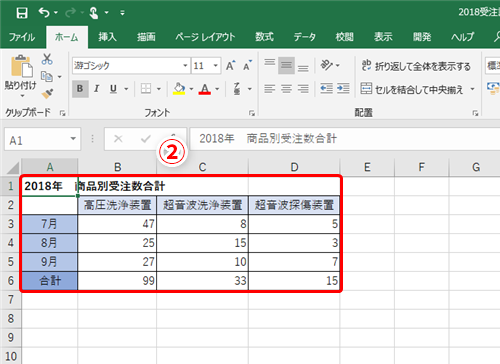Click the formula bar text field
Image resolution: width=500 pixels, height=364 pixels.
tap(345, 139)
